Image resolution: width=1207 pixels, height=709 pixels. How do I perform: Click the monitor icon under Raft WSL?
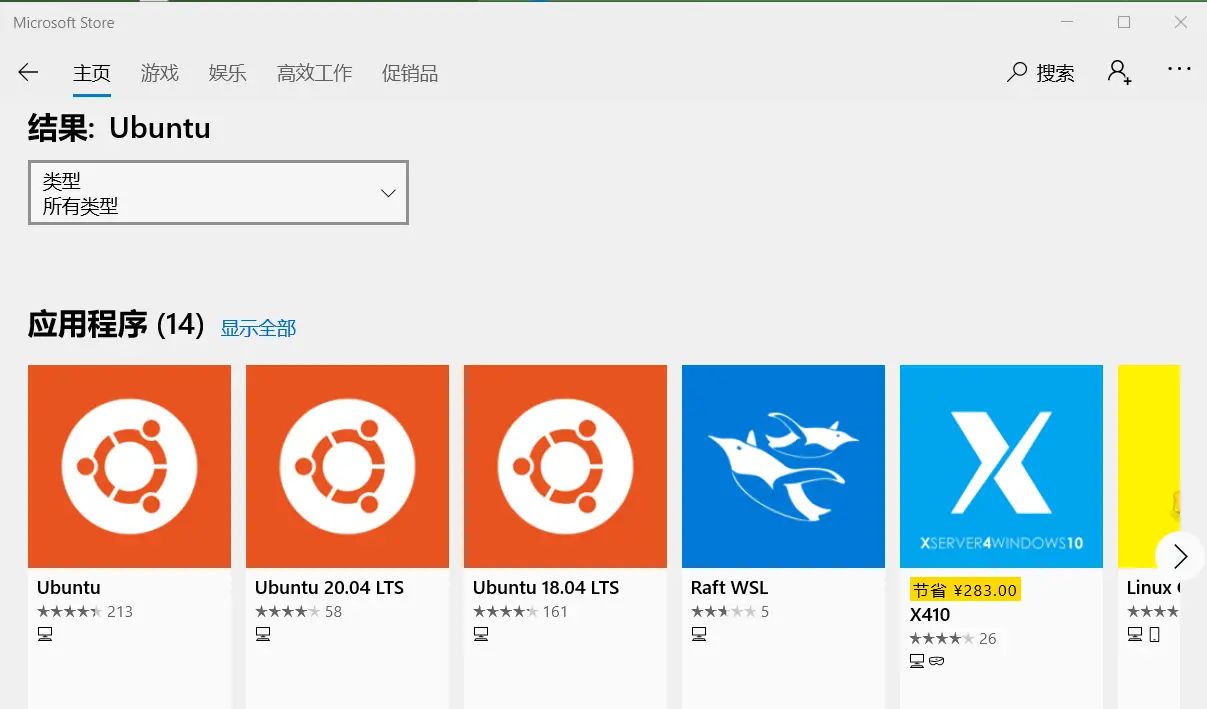pos(698,634)
